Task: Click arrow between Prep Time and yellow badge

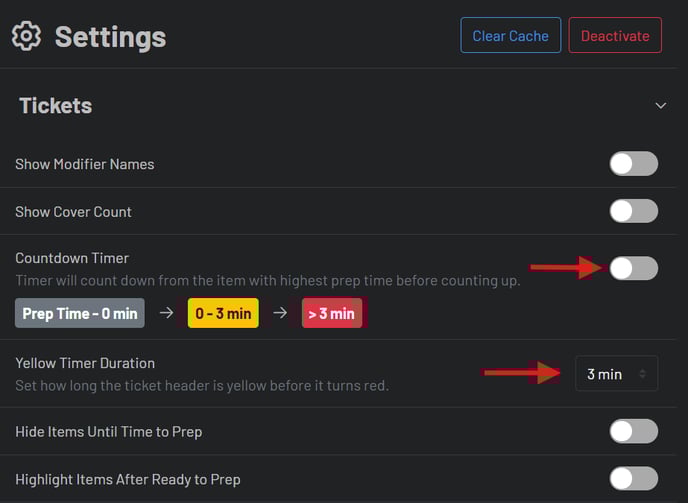Action: (166, 314)
